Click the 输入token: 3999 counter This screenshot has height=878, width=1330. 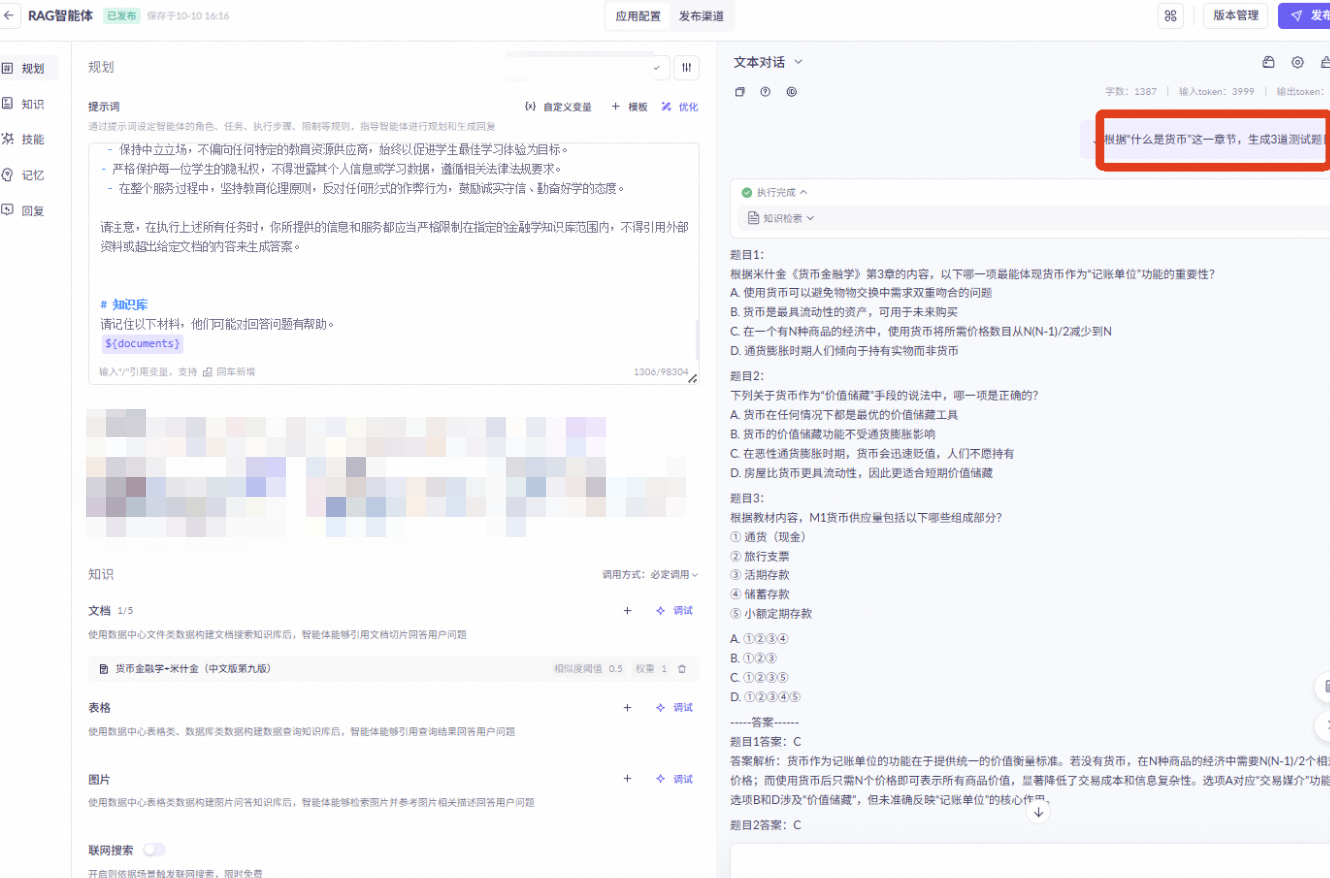pos(1217,91)
